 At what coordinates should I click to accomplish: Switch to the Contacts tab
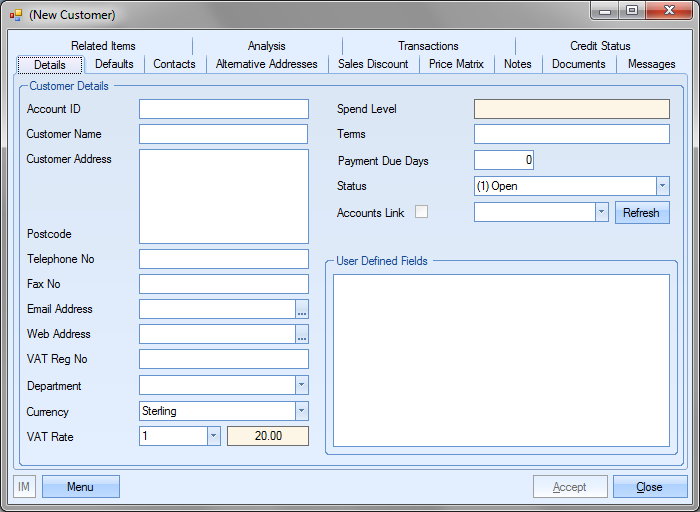point(174,64)
